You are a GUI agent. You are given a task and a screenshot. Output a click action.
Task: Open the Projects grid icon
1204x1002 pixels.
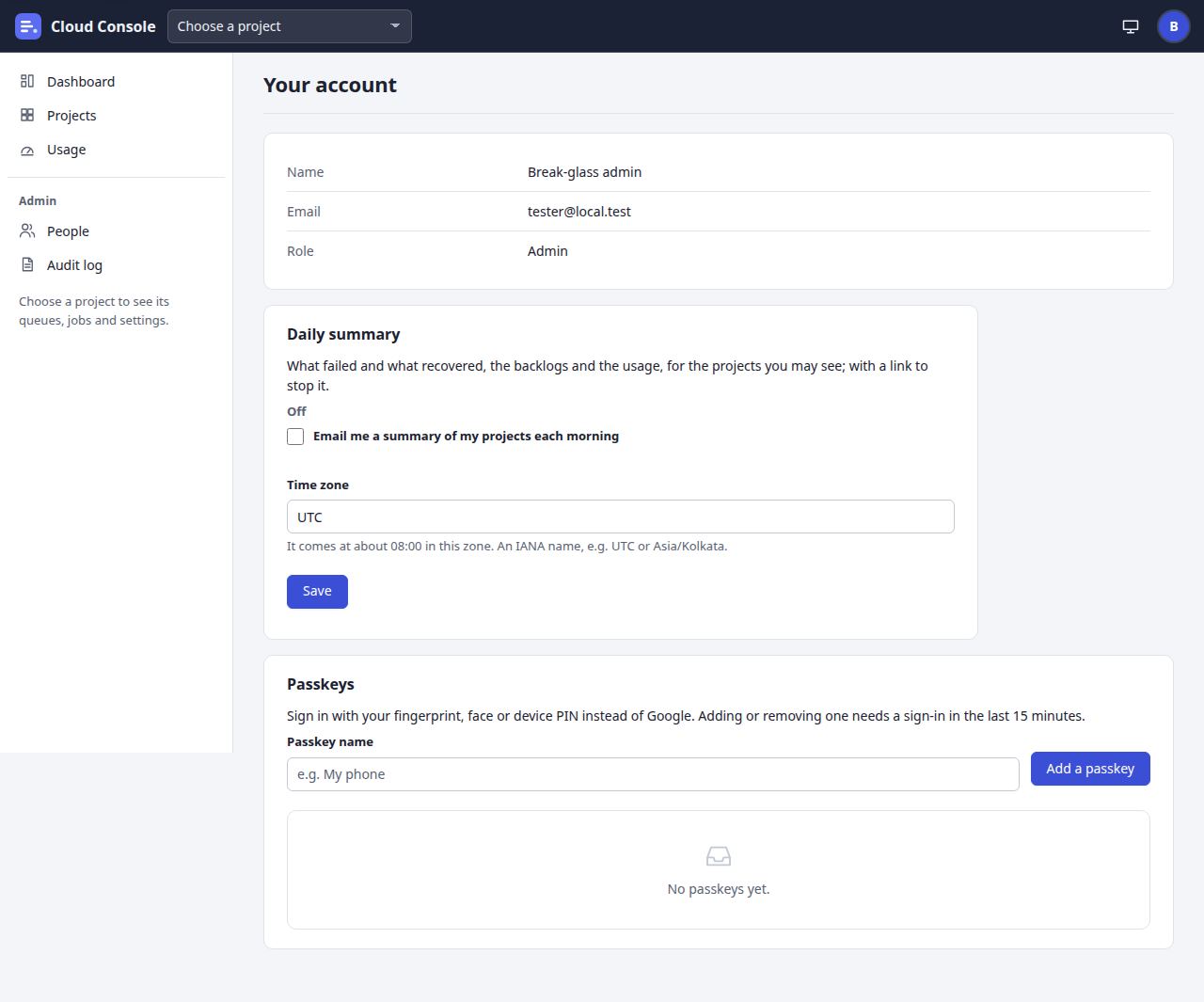coord(27,116)
